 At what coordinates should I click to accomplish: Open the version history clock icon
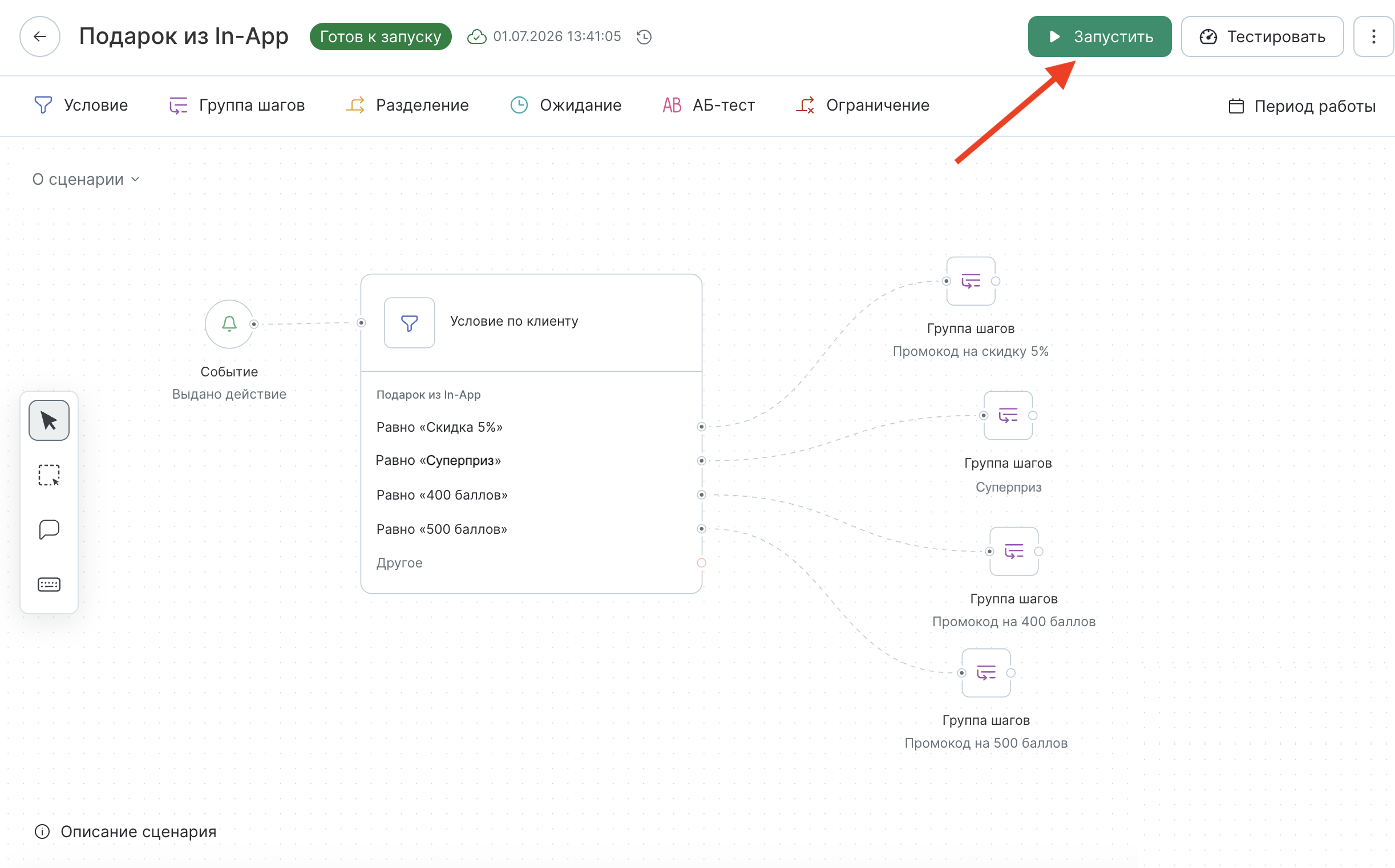tap(644, 36)
